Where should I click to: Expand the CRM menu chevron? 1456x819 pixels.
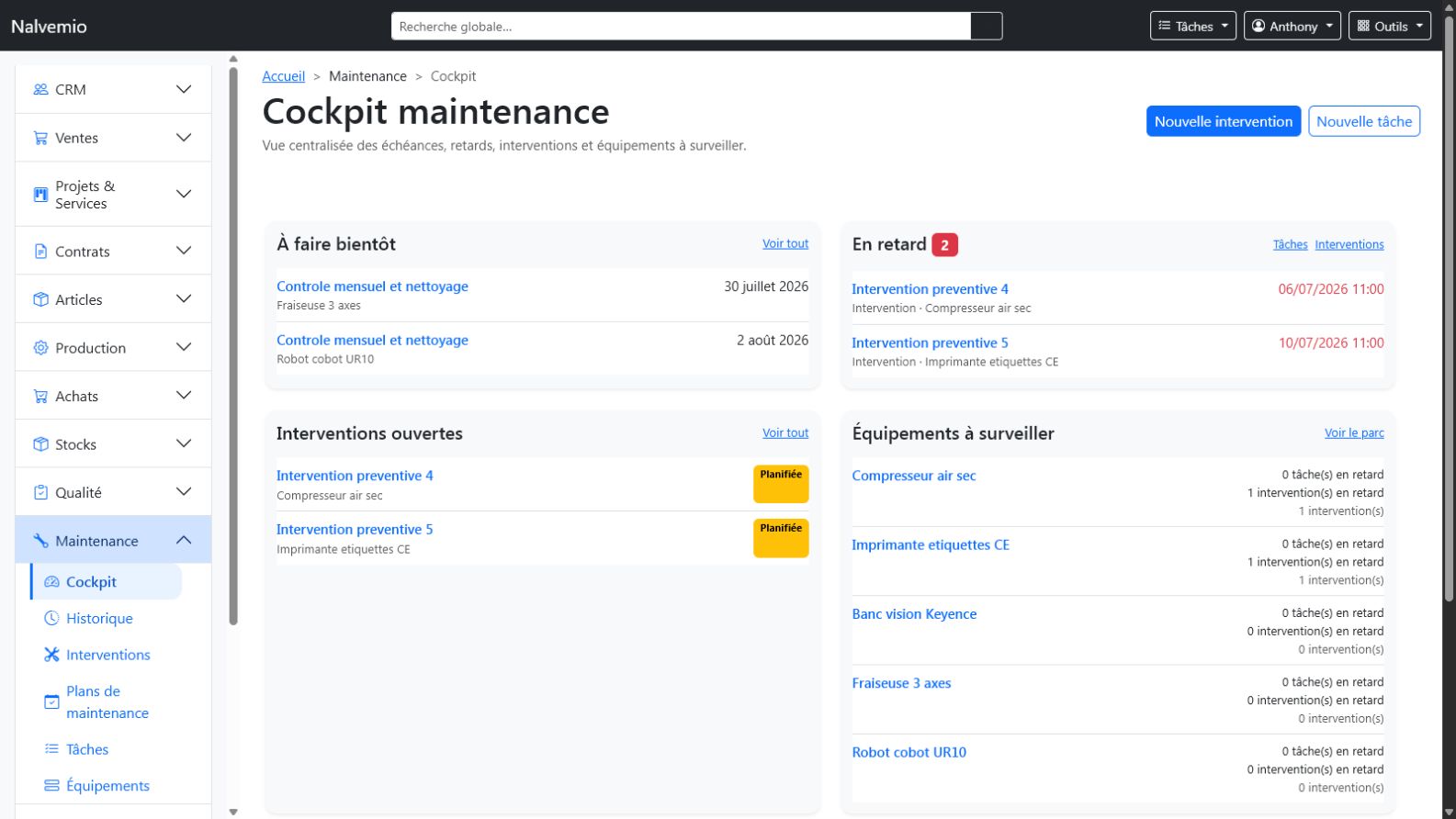pos(184,90)
